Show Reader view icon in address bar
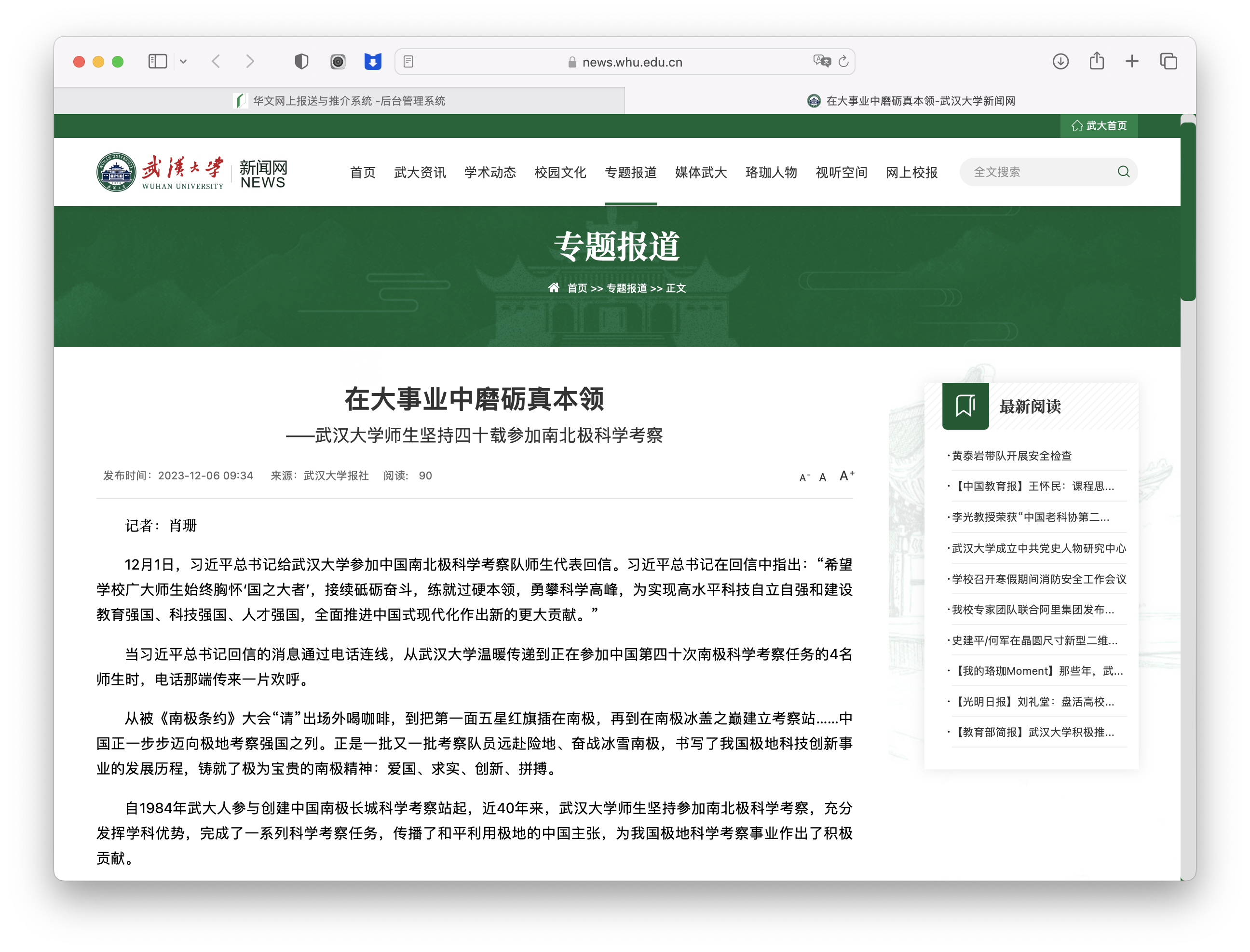1250x952 pixels. (x=408, y=61)
